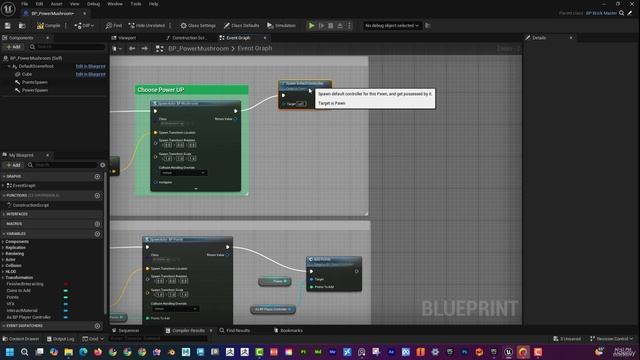Click the graph icon before the BP_PowerMushroom breadcrumb
The width and height of the screenshot is (640, 360).
click(160, 49)
